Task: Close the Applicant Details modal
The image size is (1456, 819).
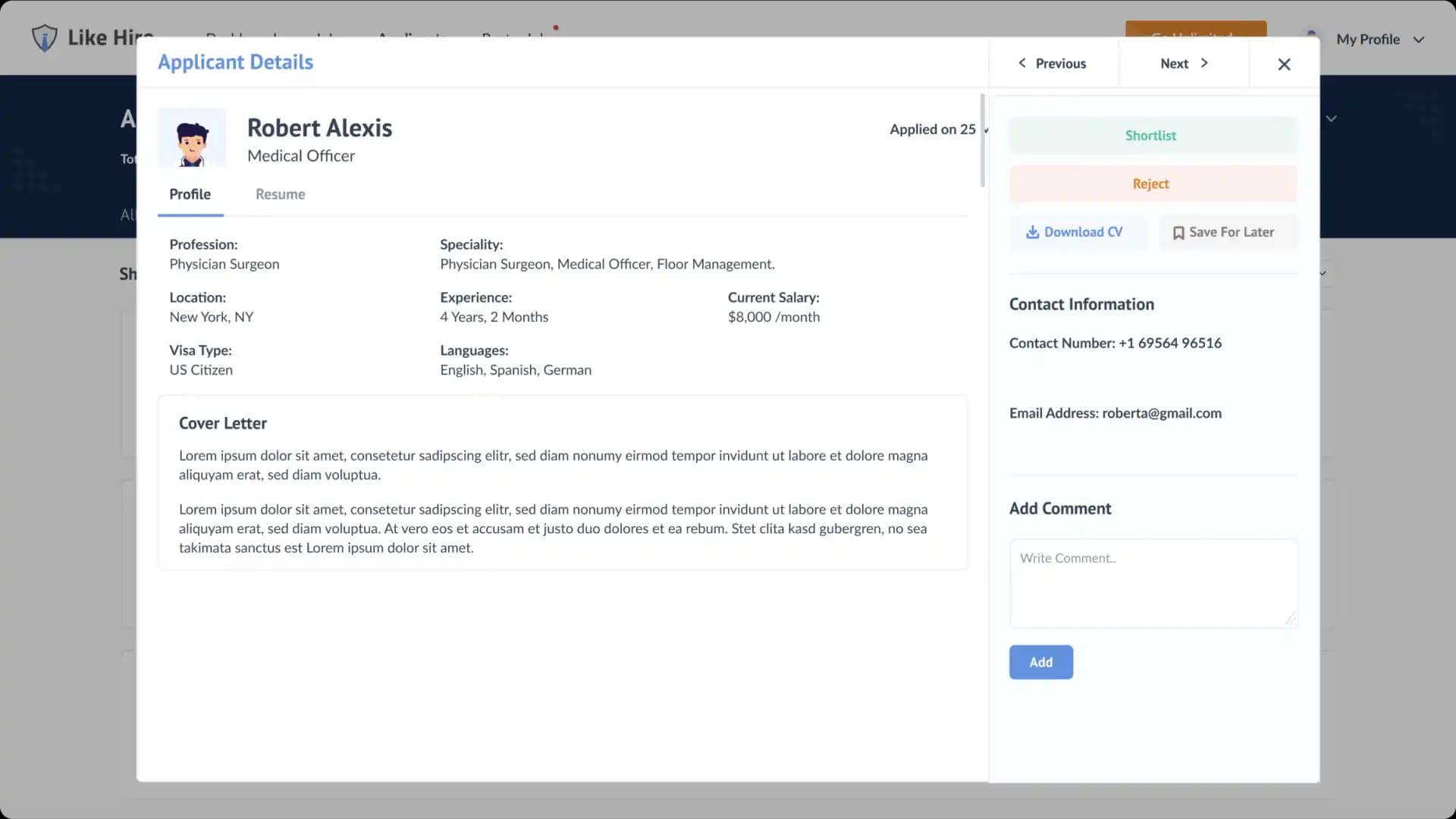Action: [1283, 64]
